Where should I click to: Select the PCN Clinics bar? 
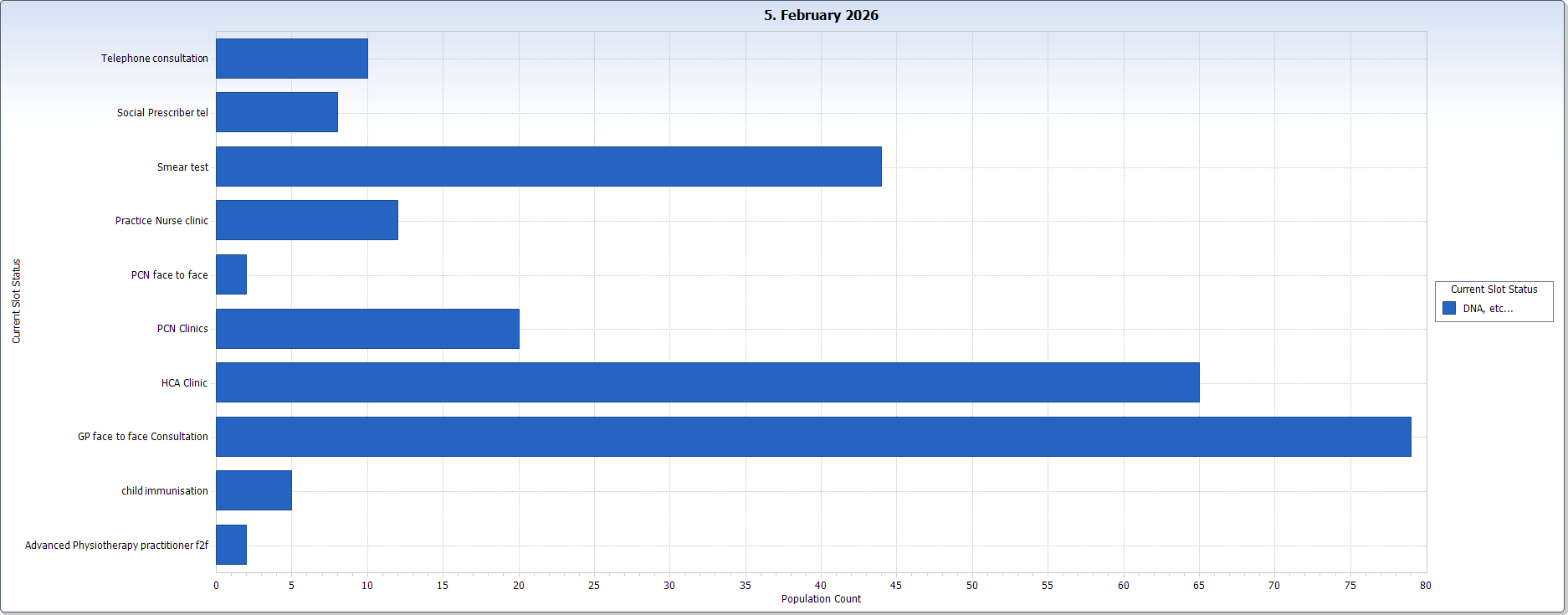point(367,329)
